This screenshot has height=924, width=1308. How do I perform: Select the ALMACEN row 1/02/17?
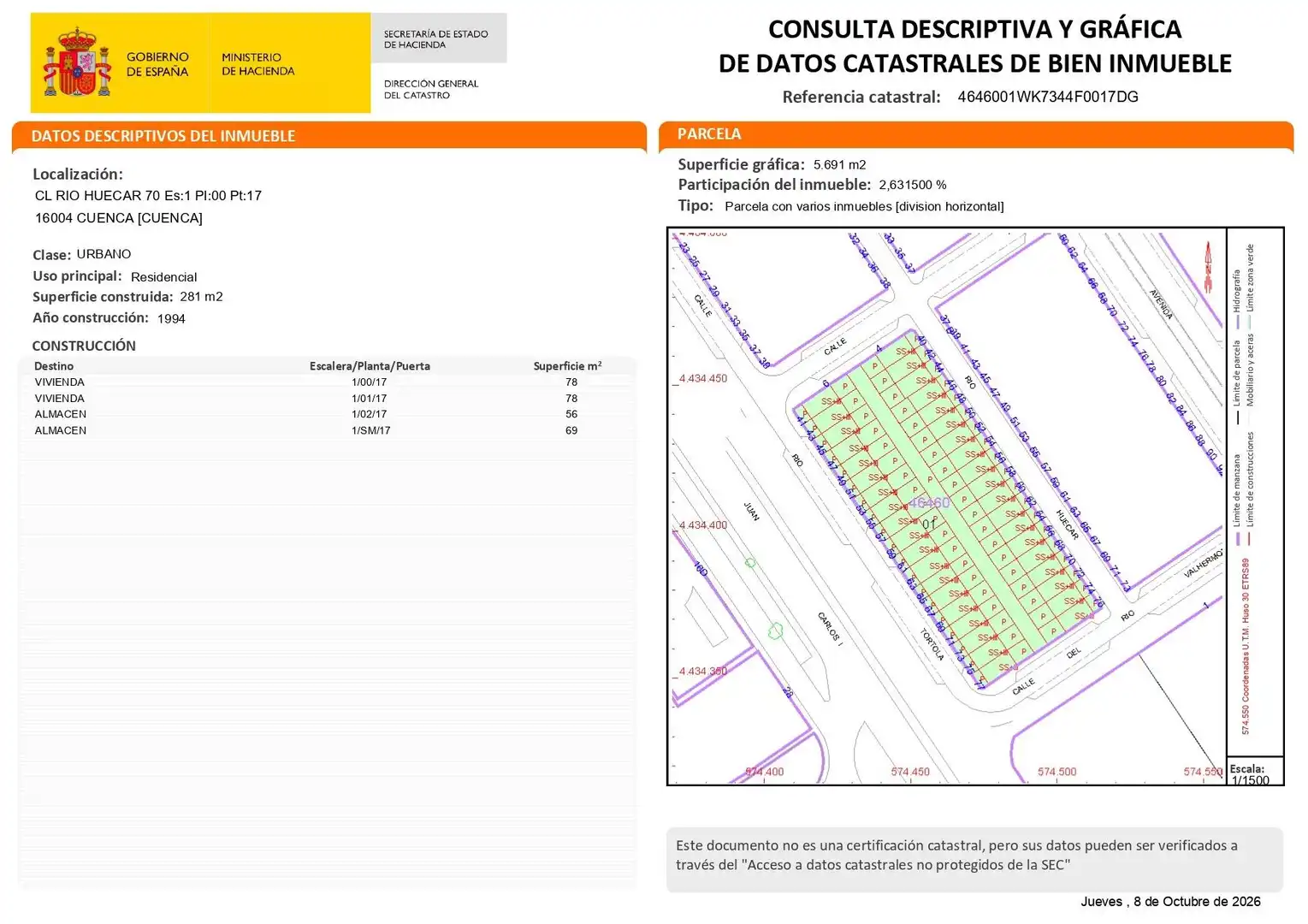pos(326,414)
